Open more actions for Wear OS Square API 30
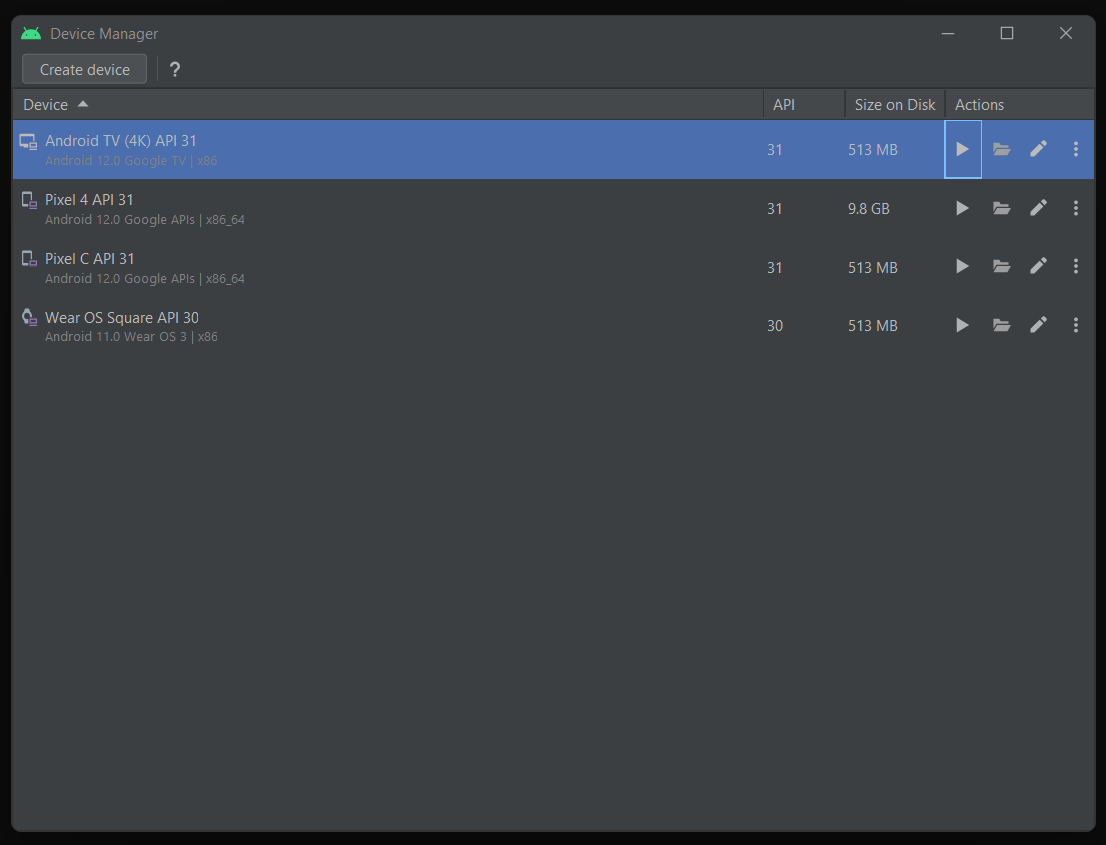This screenshot has height=845, width=1106. point(1076,324)
